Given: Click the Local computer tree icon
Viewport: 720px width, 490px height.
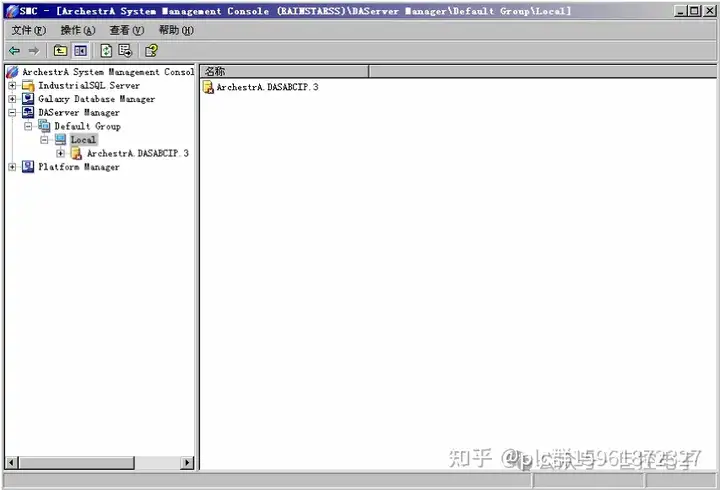Looking at the screenshot, I should tap(60, 140).
